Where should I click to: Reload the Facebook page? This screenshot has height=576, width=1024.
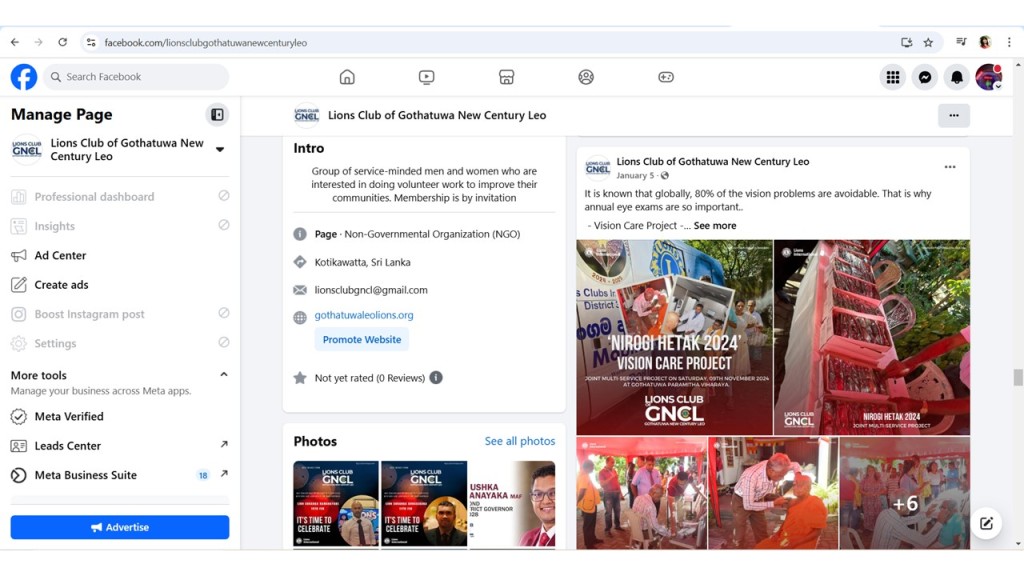click(x=63, y=42)
